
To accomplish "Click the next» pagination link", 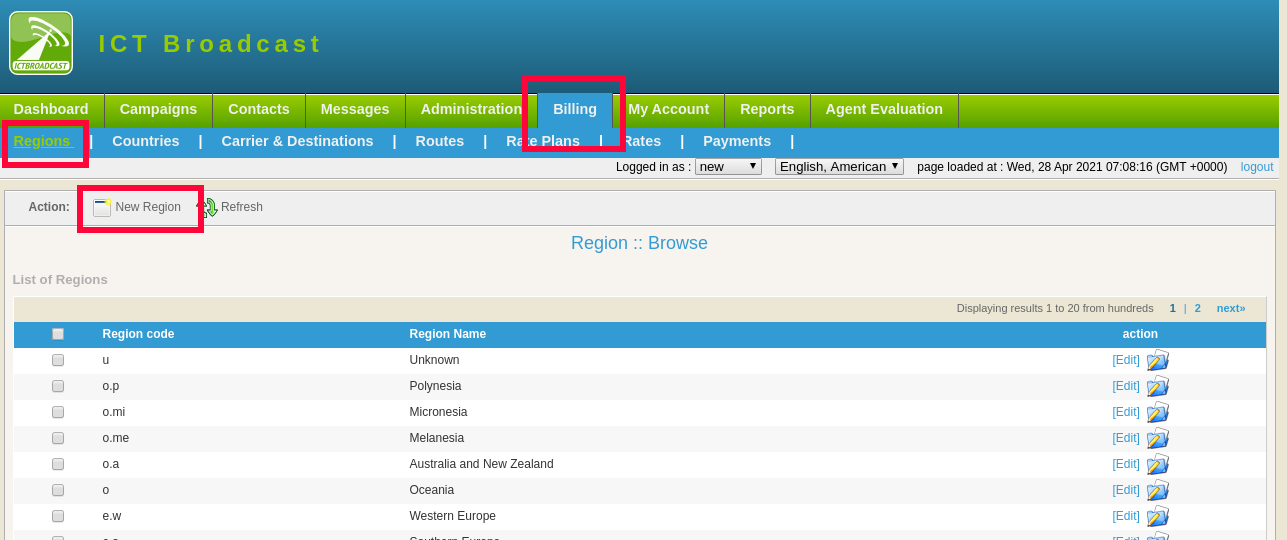I will click(1231, 308).
